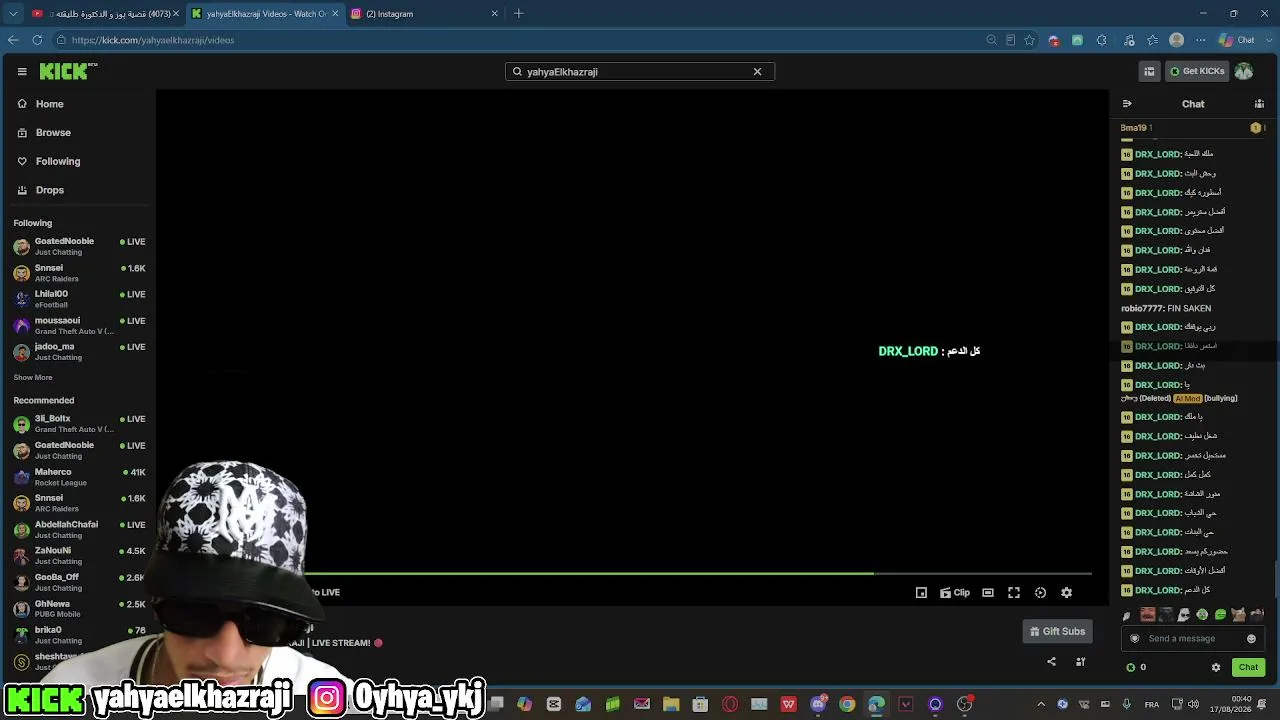
Task: Open the leaderboard icon beside Get KICKs
Action: coord(1149,71)
